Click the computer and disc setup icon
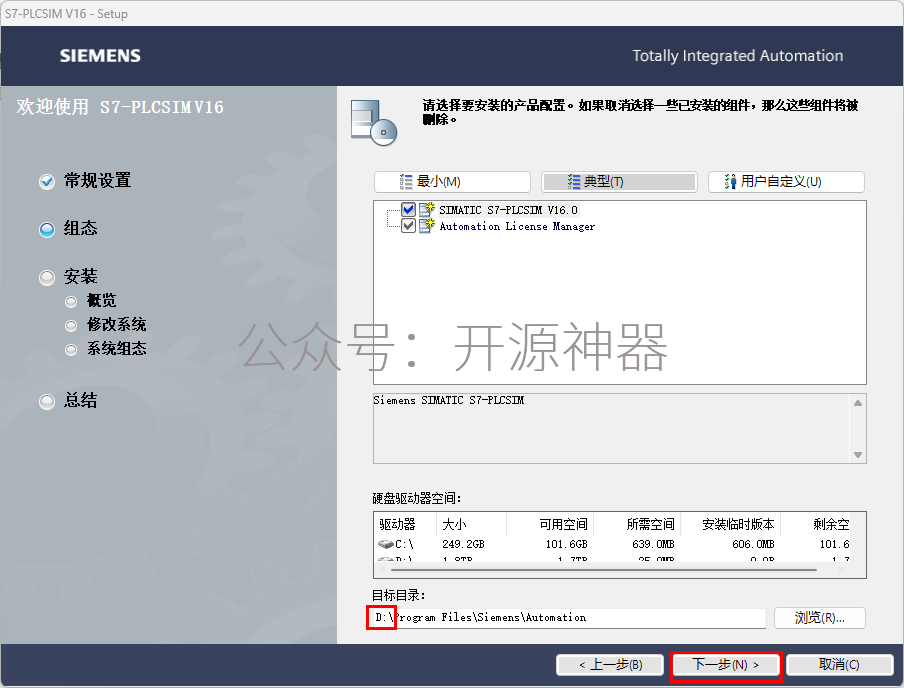The height and width of the screenshot is (688, 904). [x=374, y=122]
